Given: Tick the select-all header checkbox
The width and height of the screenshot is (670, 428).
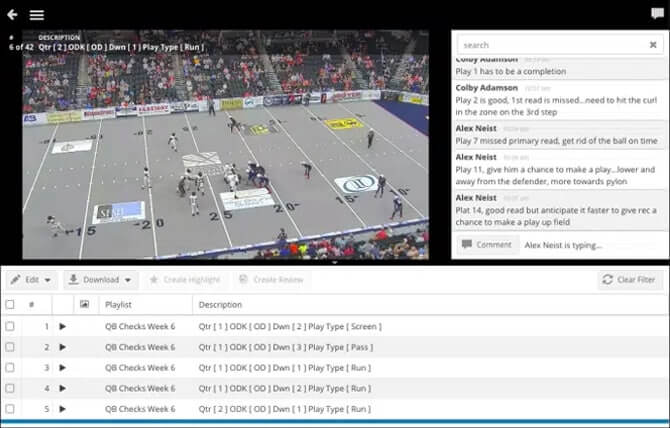Looking at the screenshot, I should click(x=10, y=305).
